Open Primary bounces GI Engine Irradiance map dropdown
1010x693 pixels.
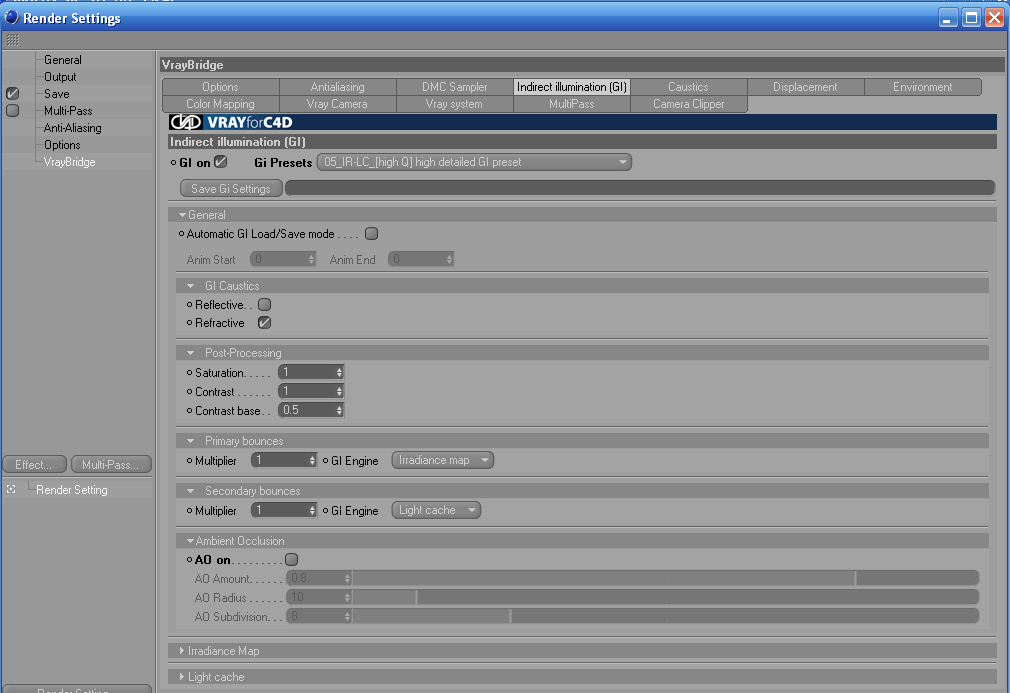443,460
